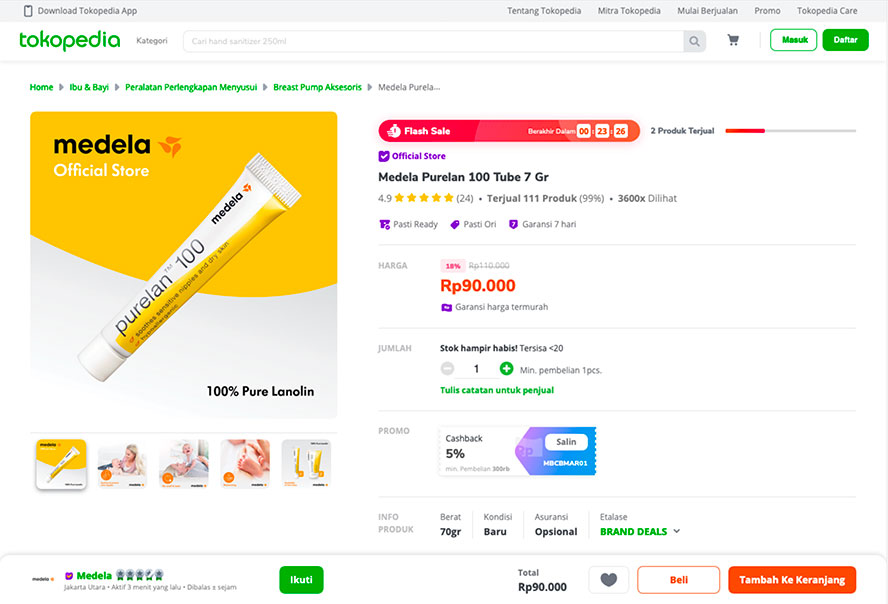Screen dimensions: 888x604
Task: Decrease quantity with minus icon
Action: 447,369
